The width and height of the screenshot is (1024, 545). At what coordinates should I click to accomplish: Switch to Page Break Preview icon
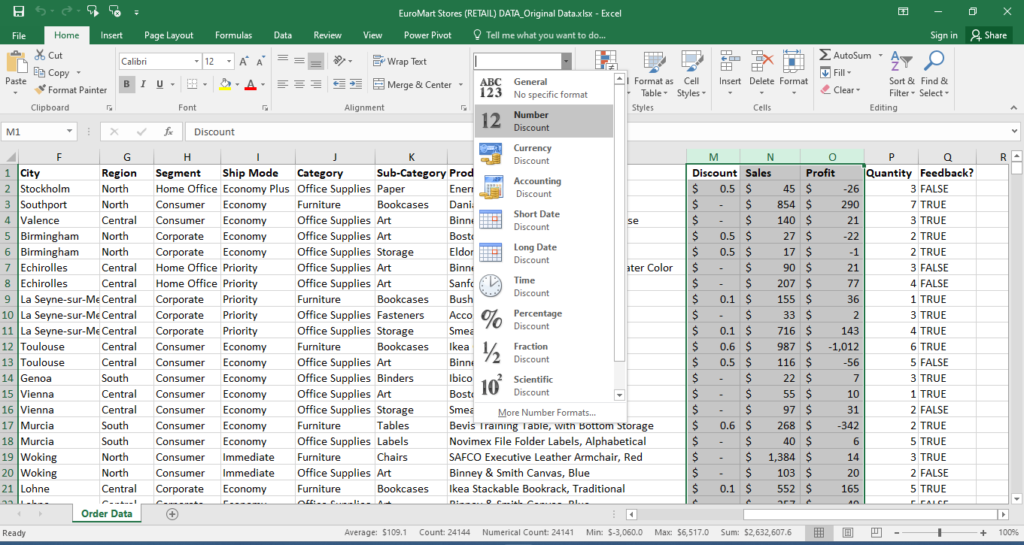pyautogui.click(x=876, y=533)
